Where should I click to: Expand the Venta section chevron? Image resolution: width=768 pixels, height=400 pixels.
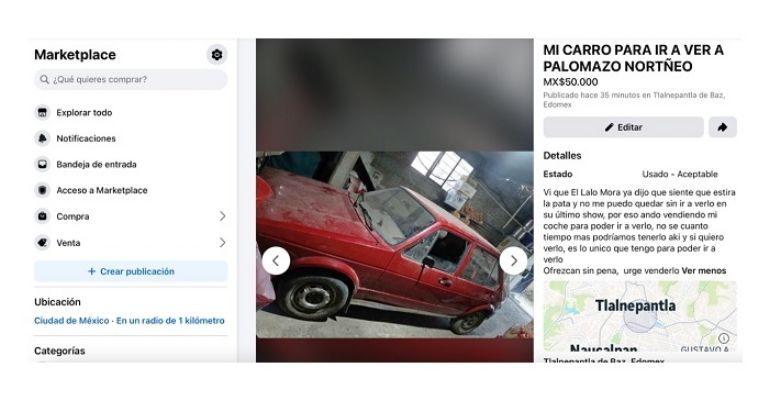pyautogui.click(x=222, y=242)
